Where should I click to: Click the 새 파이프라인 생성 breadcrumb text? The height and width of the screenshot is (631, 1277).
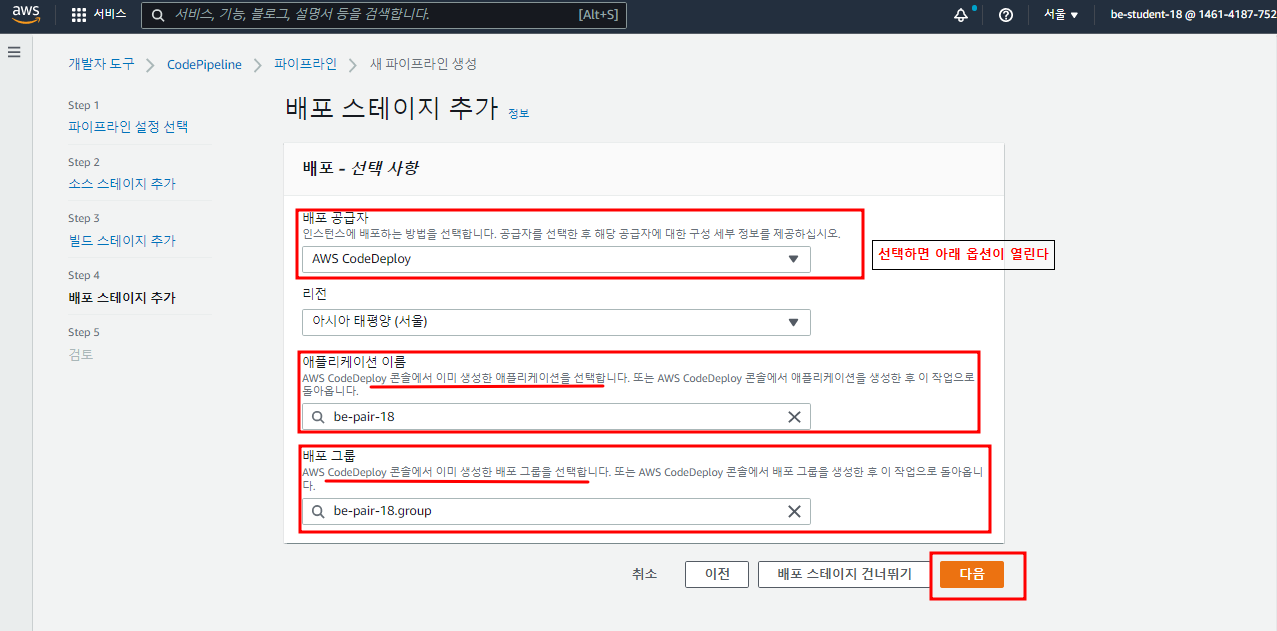click(x=423, y=64)
